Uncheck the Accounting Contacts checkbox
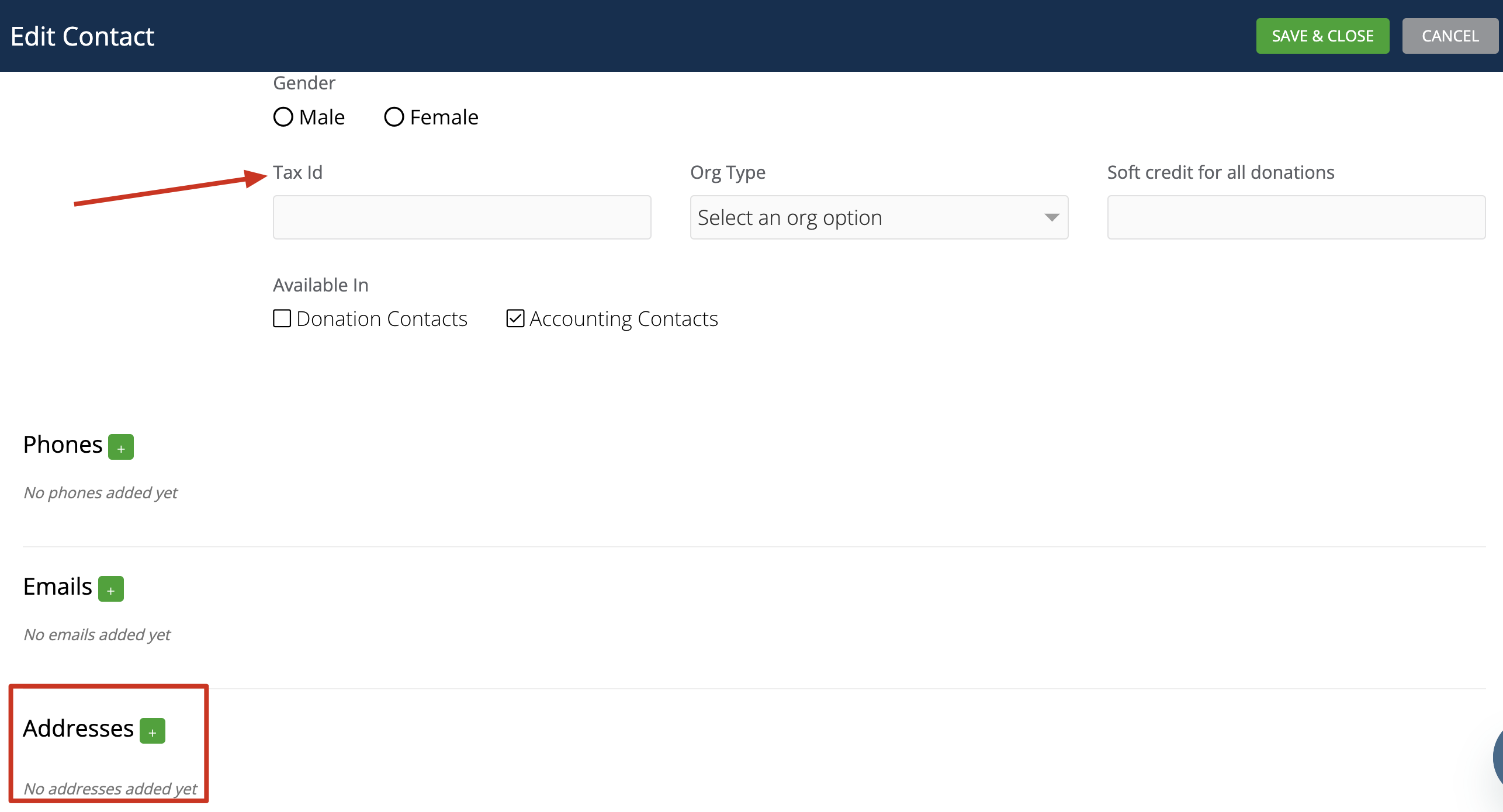The image size is (1503, 812). tap(514, 318)
